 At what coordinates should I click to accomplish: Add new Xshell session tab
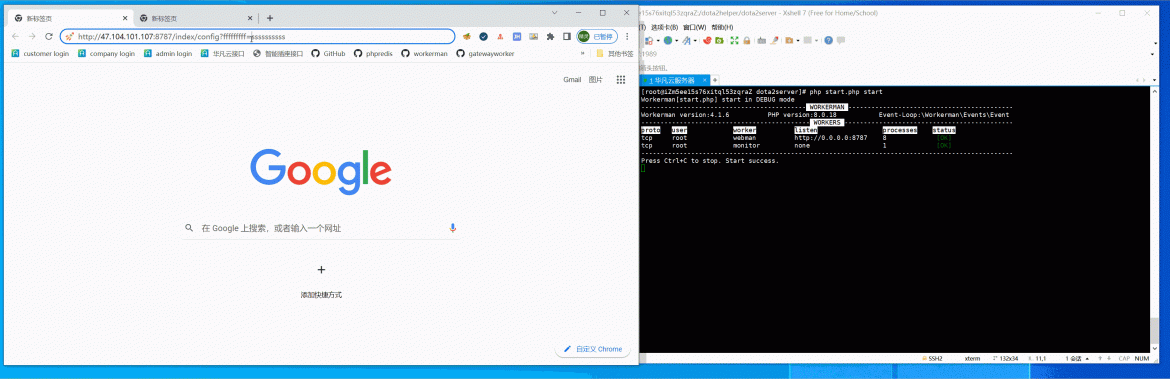[x=715, y=80]
